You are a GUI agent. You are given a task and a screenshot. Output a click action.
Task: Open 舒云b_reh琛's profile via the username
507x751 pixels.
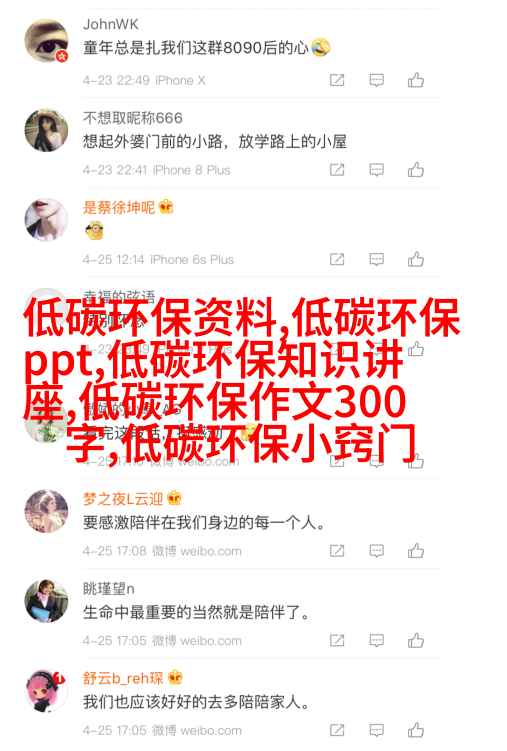coord(123,678)
